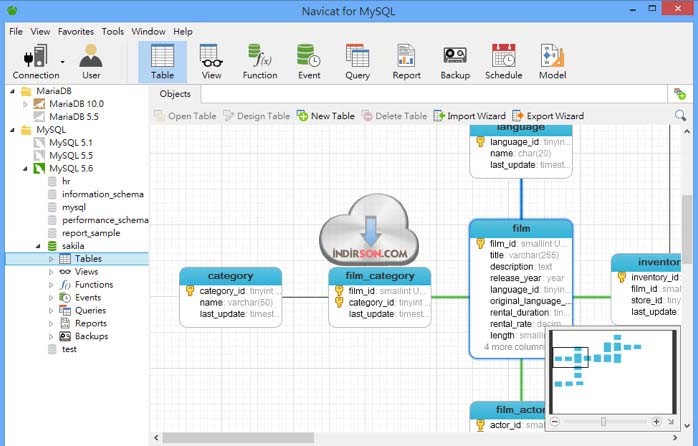
Task: Open the File menu
Action: point(16,32)
